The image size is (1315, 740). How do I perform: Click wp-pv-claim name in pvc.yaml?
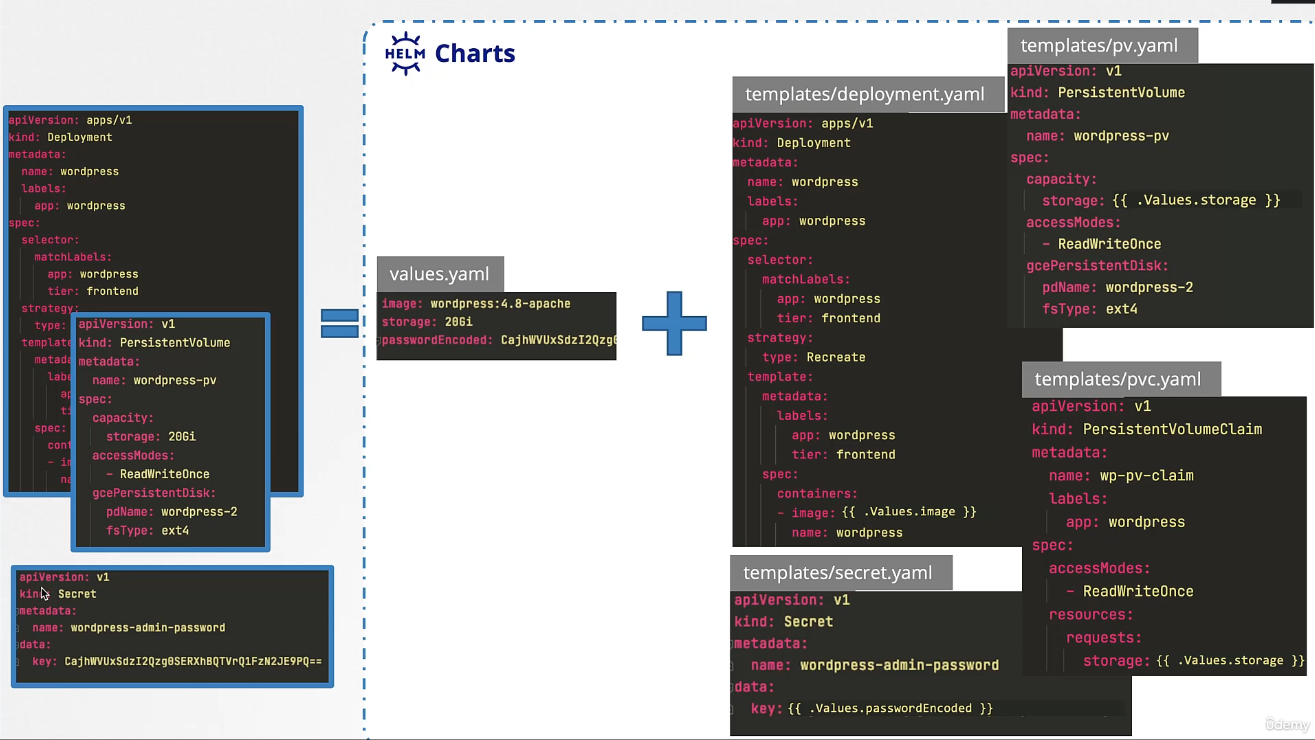click(1146, 475)
